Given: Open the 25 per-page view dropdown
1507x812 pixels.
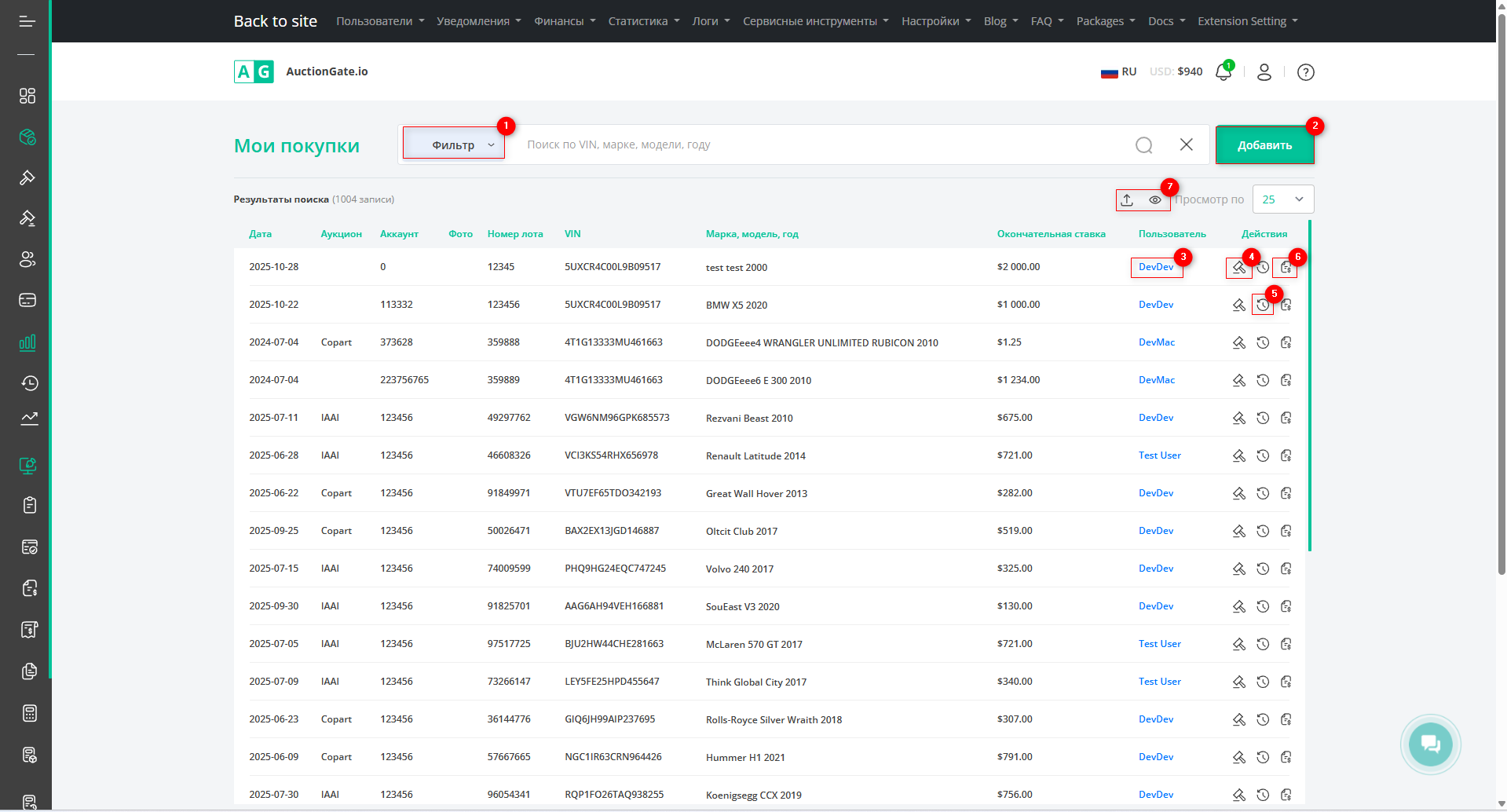Looking at the screenshot, I should coord(1282,199).
